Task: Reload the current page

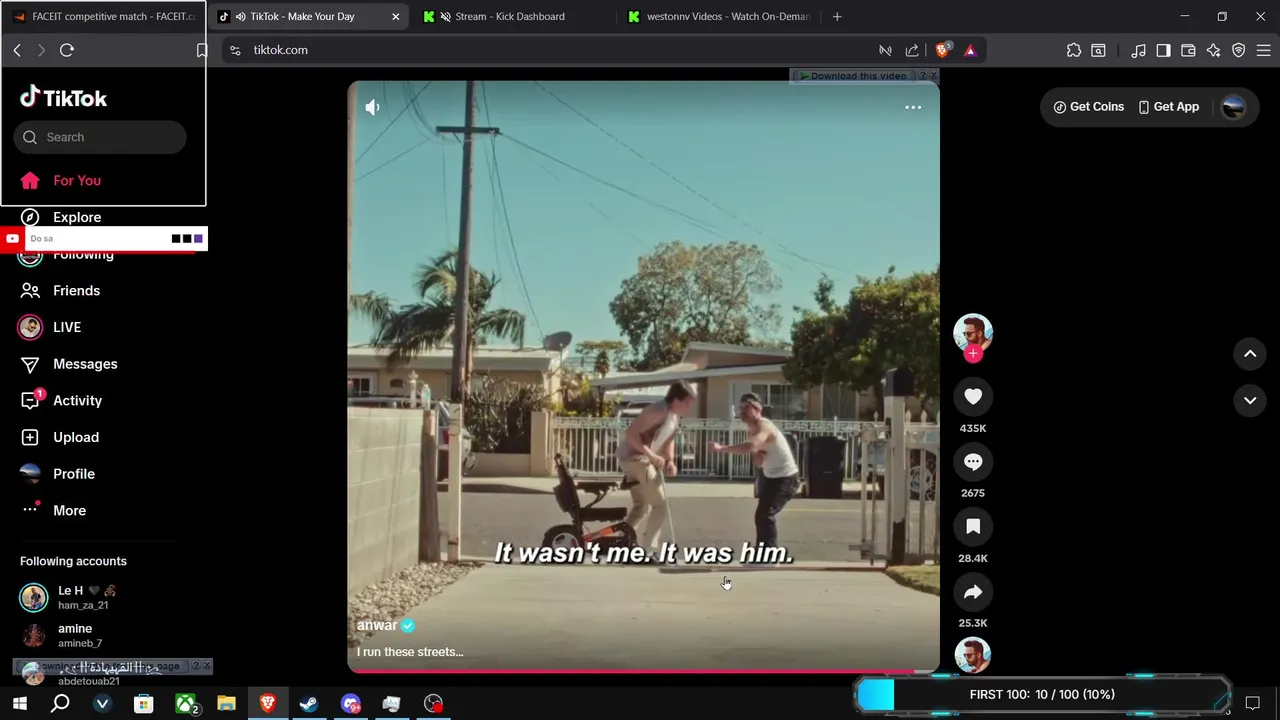Action: 67,50
